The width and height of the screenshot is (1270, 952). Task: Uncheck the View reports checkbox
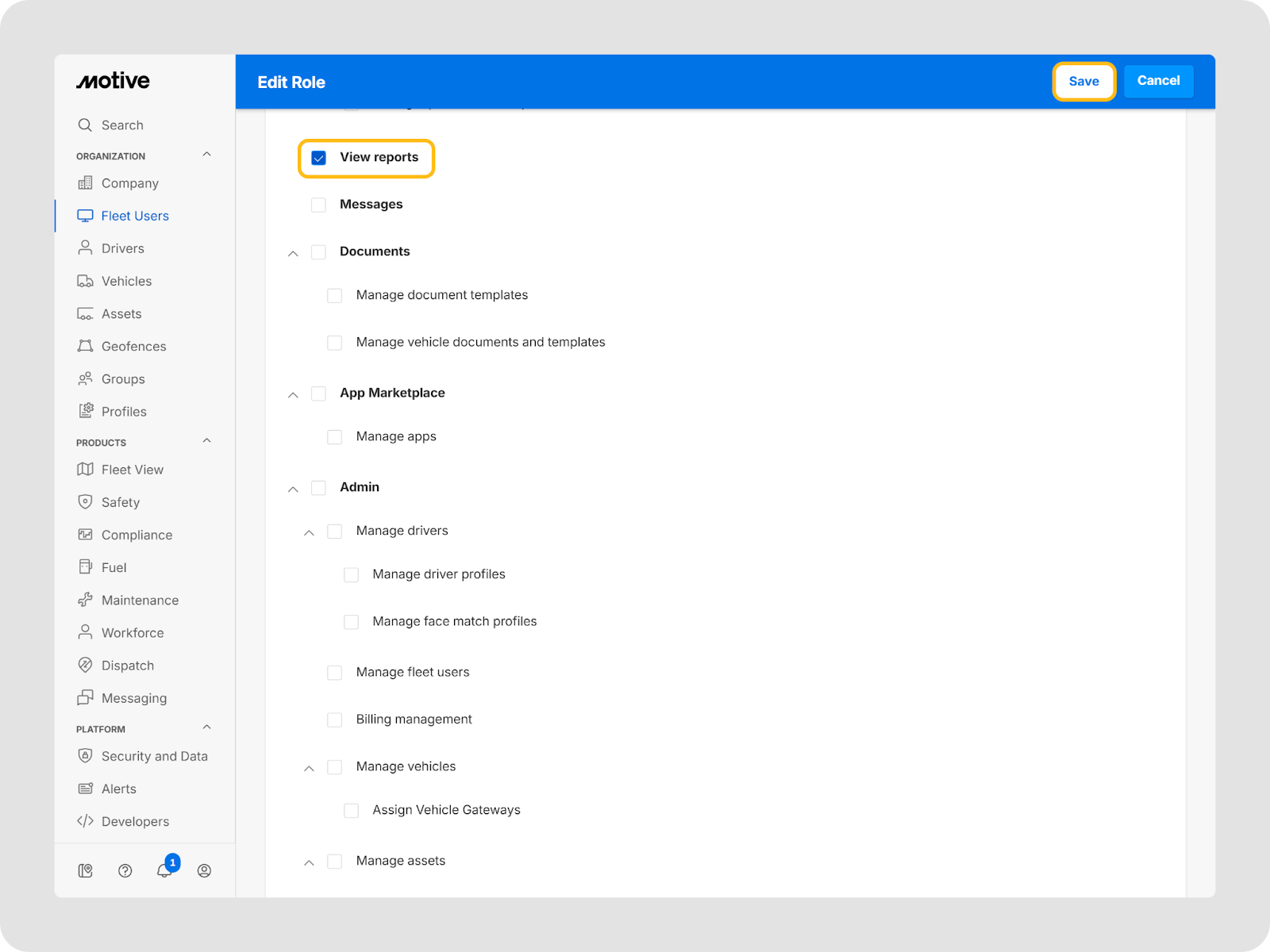point(319,158)
